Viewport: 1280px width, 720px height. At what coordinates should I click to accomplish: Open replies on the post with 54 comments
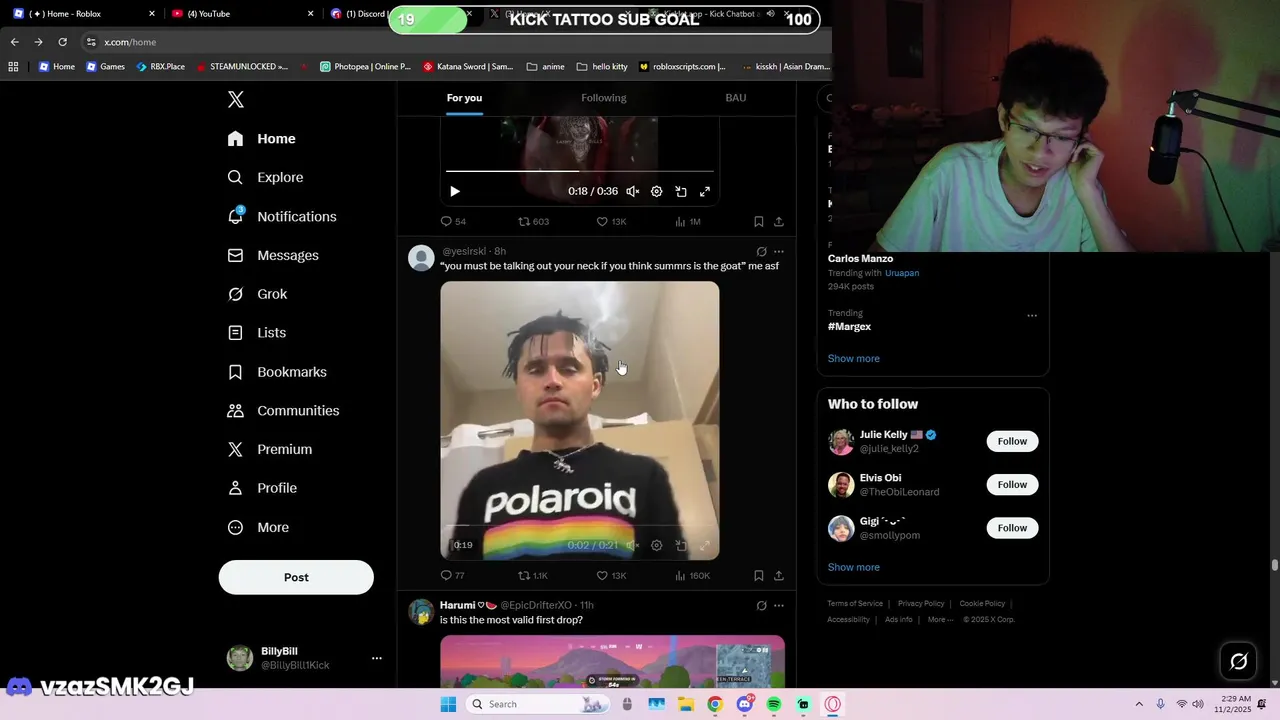click(x=453, y=221)
